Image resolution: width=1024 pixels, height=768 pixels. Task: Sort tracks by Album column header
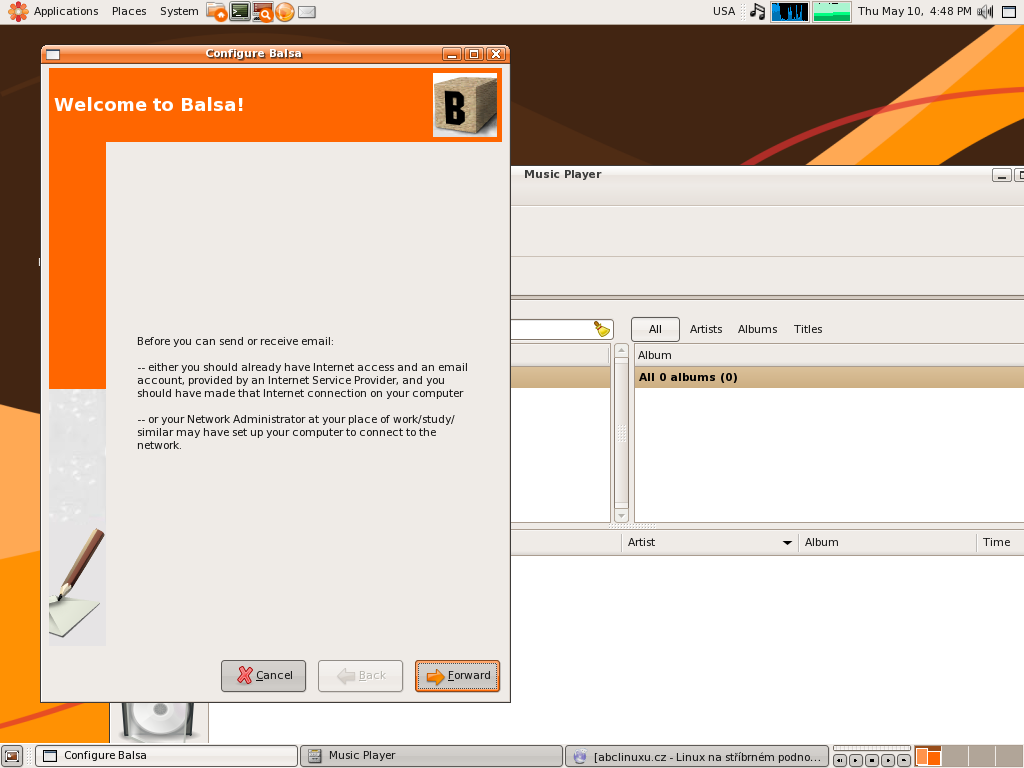[x=887, y=542]
